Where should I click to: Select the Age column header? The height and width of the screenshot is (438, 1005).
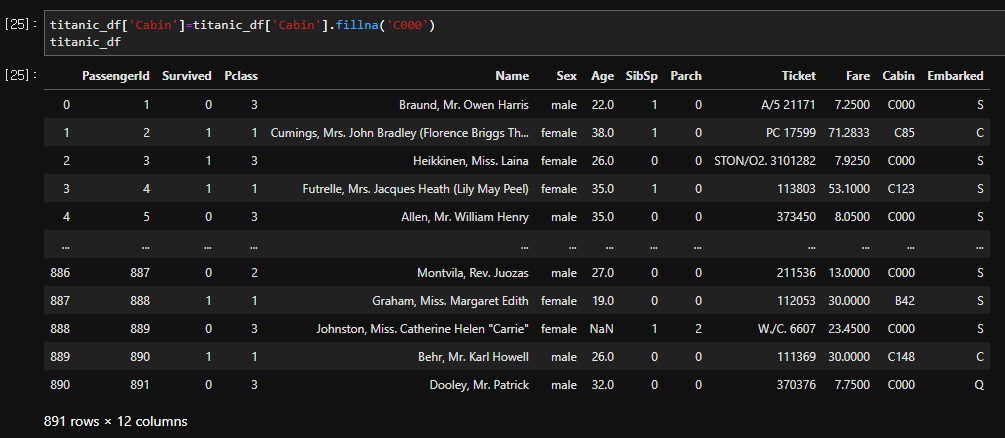602,76
